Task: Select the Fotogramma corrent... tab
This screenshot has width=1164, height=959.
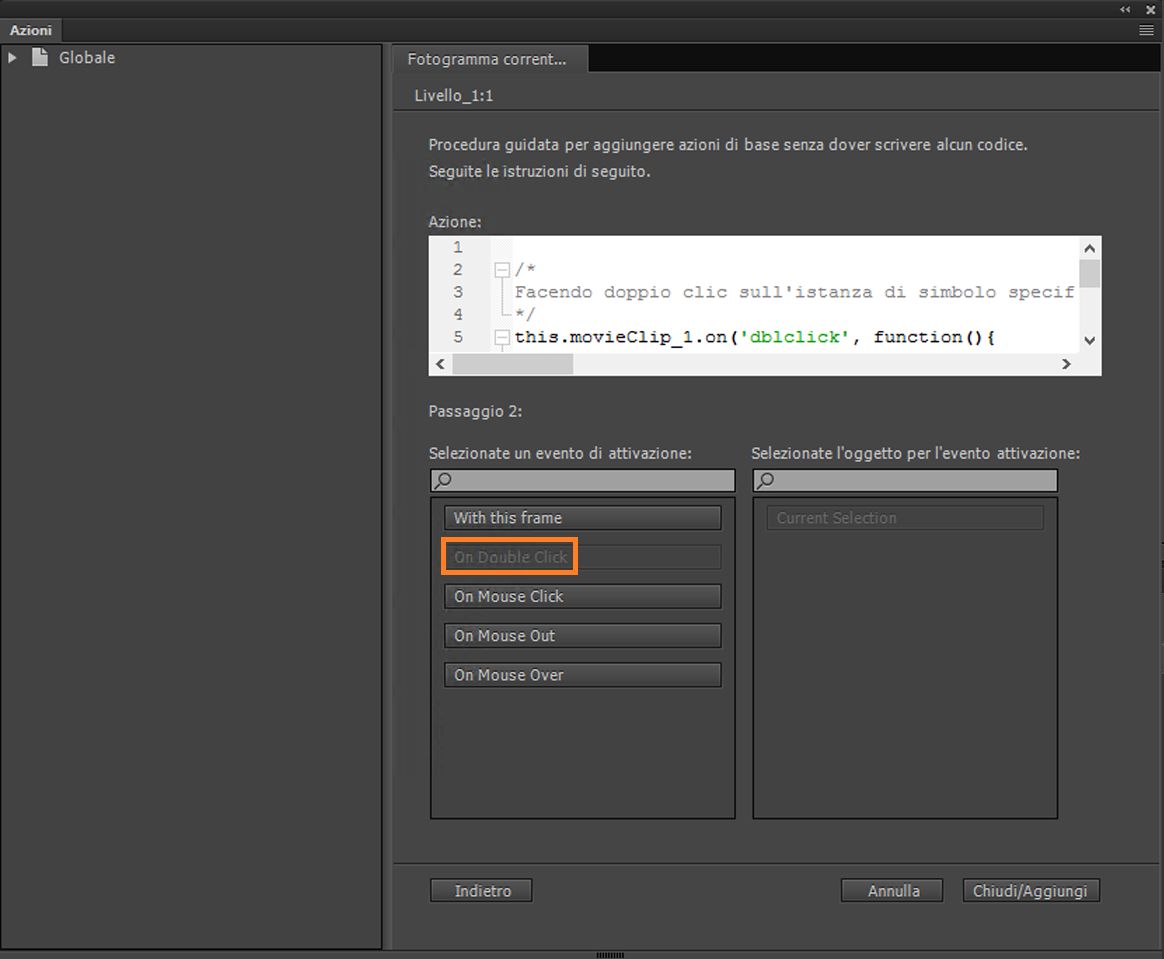Action: (488, 59)
